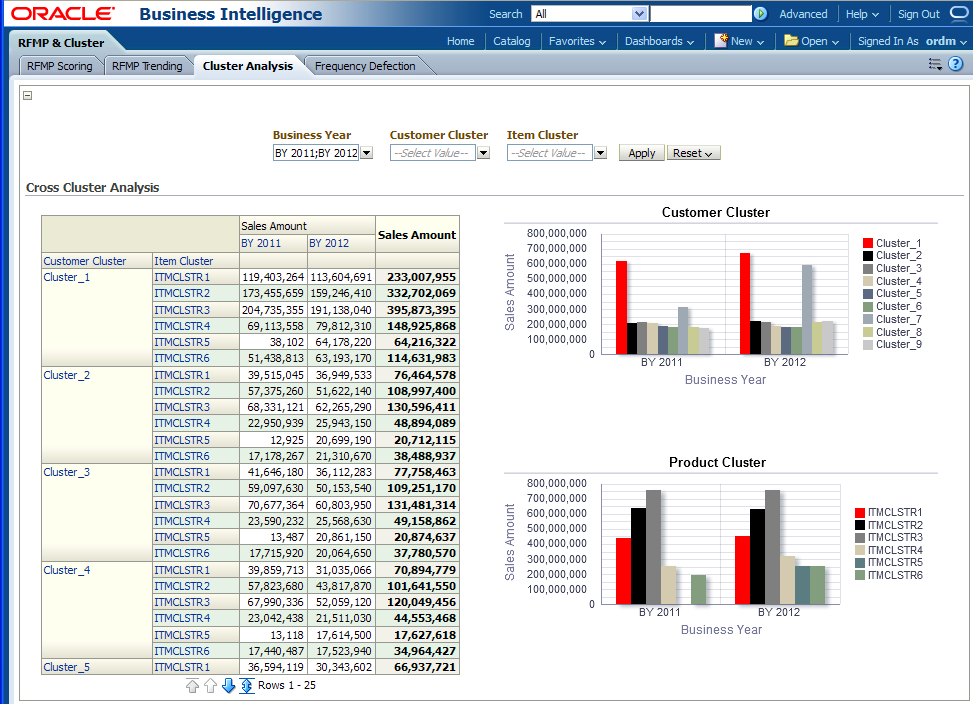
Task: Open the page options list icon
Action: point(935,64)
